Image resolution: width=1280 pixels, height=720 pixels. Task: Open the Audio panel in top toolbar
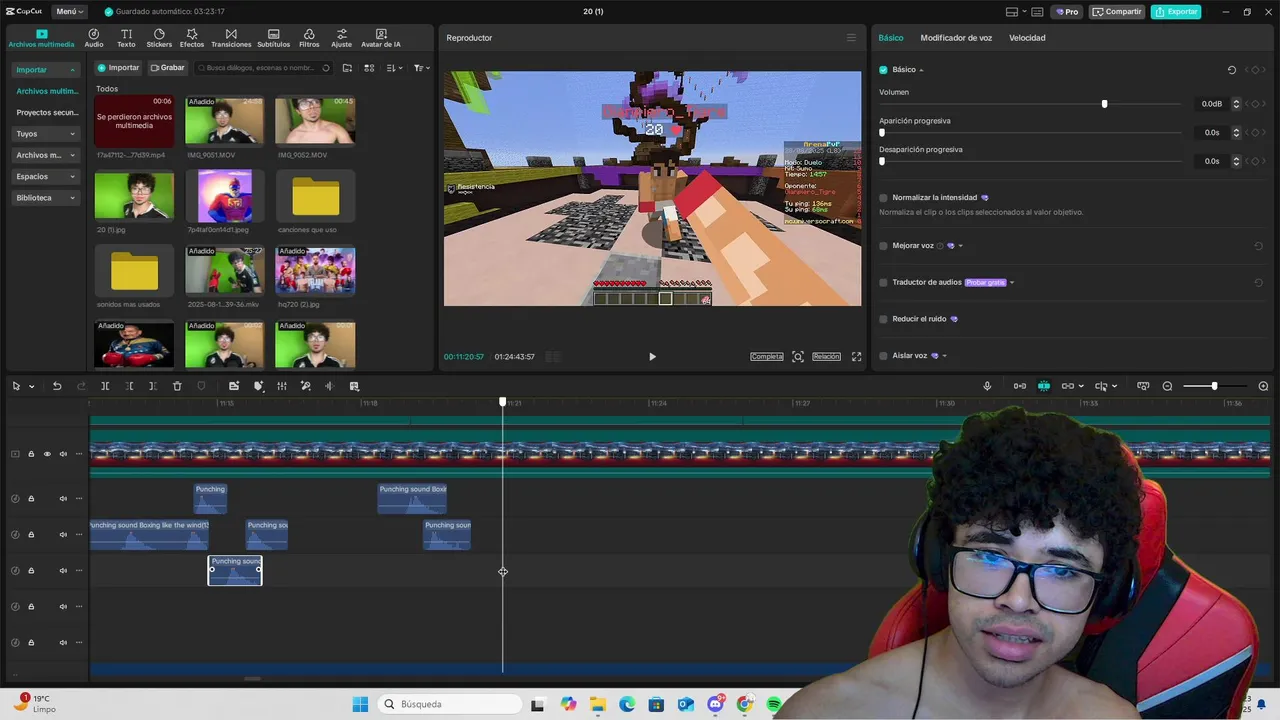[94, 38]
